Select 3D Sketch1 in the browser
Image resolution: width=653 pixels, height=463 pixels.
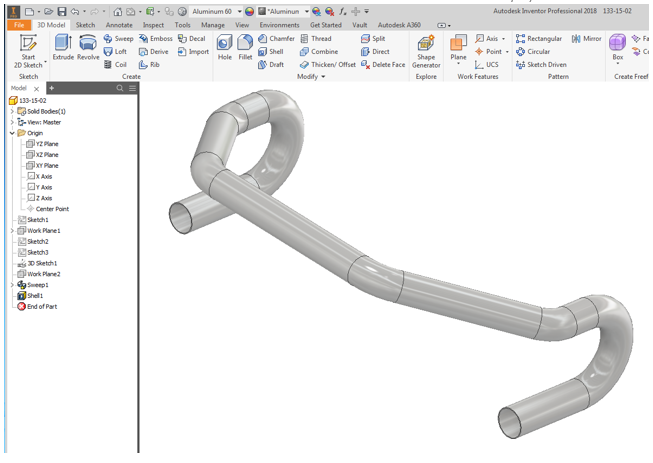[37, 263]
